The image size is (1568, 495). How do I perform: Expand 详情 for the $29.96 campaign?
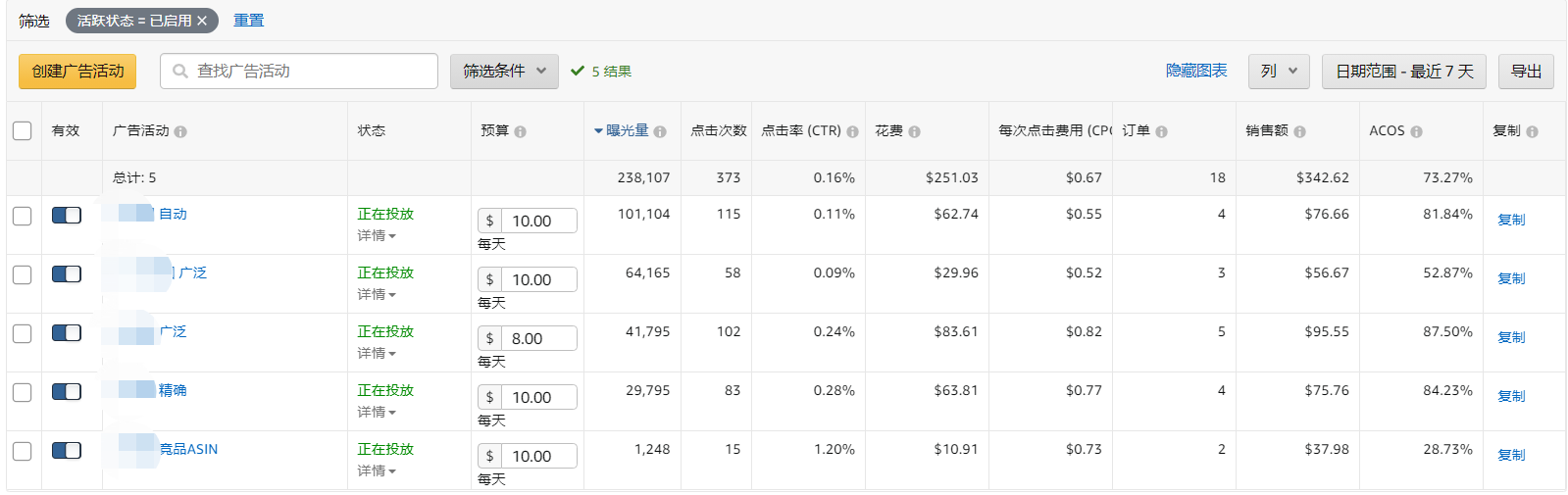click(x=377, y=295)
